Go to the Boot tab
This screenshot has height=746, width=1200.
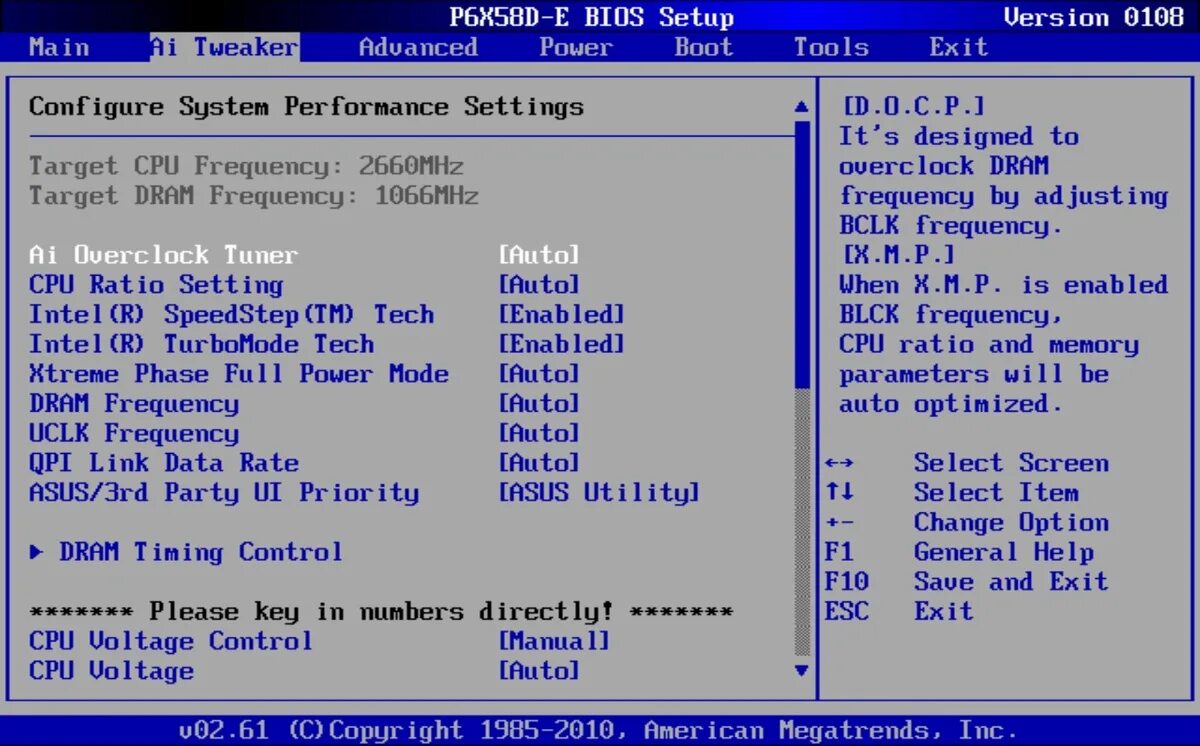(704, 47)
